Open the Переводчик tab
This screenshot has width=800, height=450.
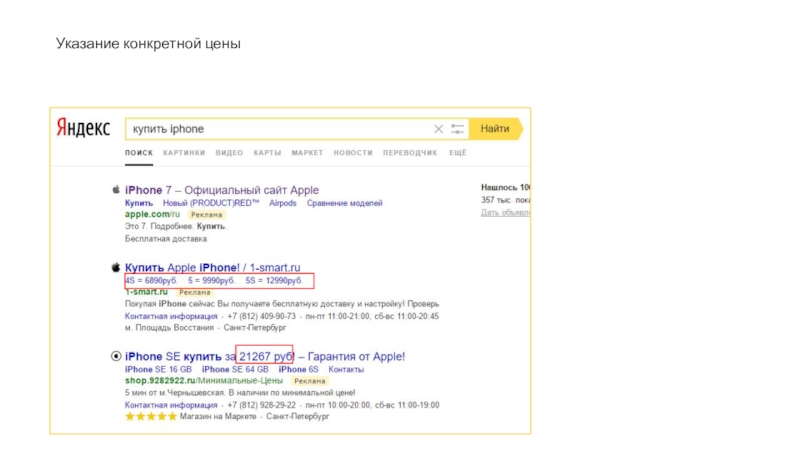click(410, 153)
